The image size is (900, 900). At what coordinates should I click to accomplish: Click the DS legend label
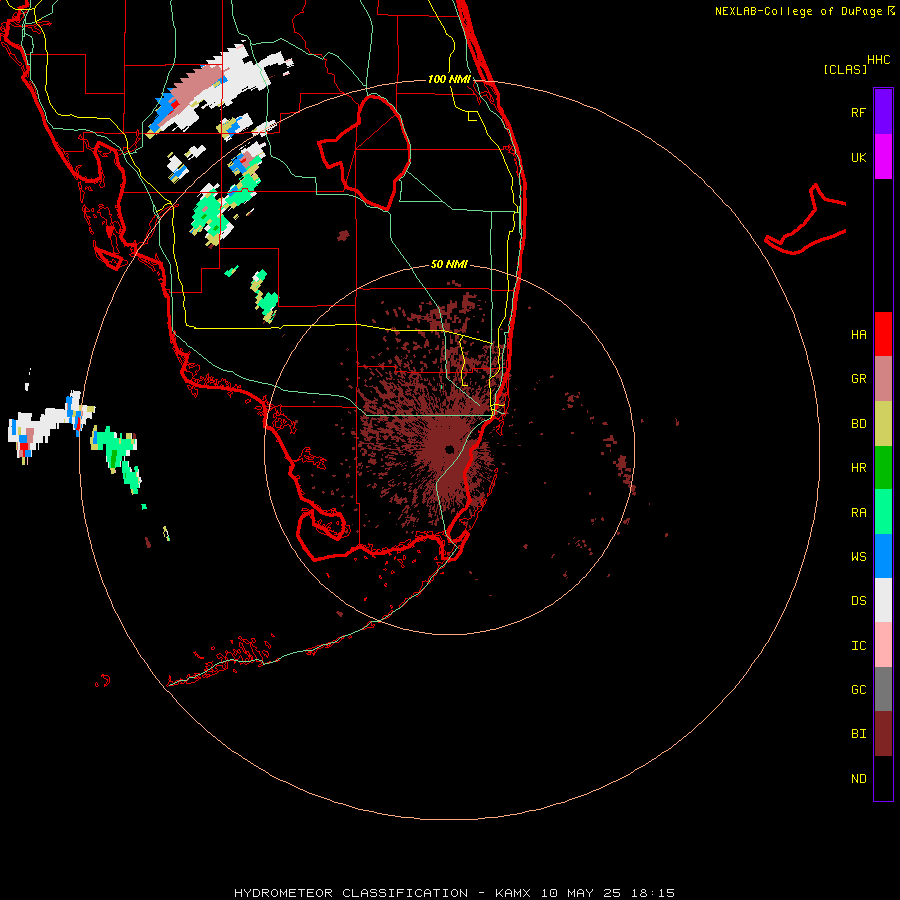click(x=858, y=601)
